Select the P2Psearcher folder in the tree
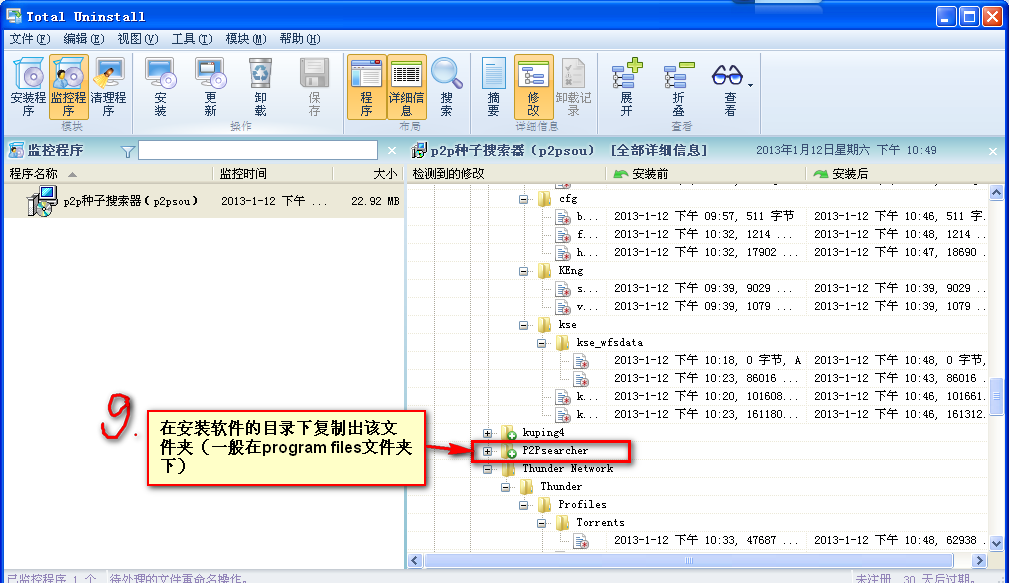This screenshot has height=583, width=1009. click(555, 450)
